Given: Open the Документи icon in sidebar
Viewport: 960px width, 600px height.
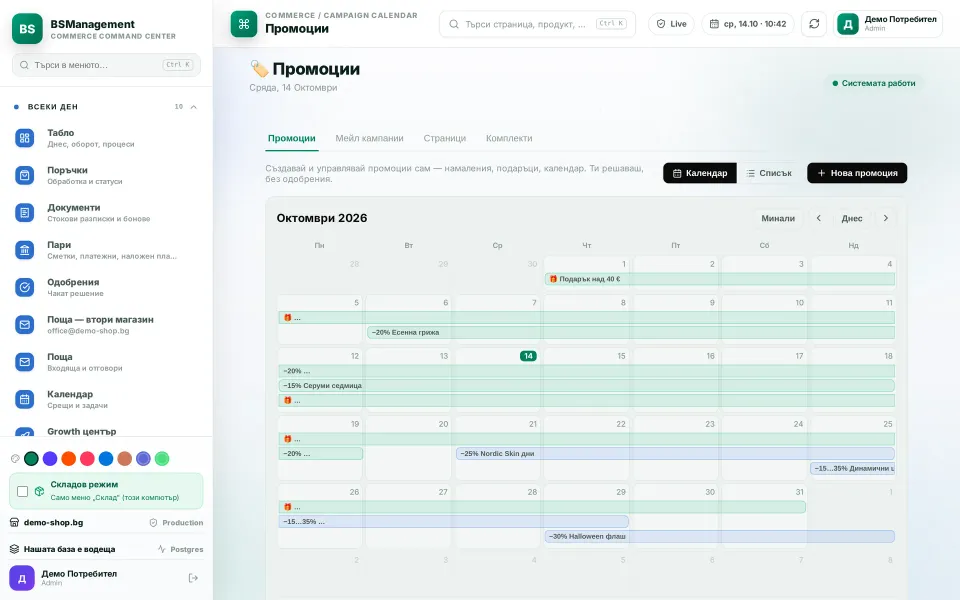Looking at the screenshot, I should 24,212.
